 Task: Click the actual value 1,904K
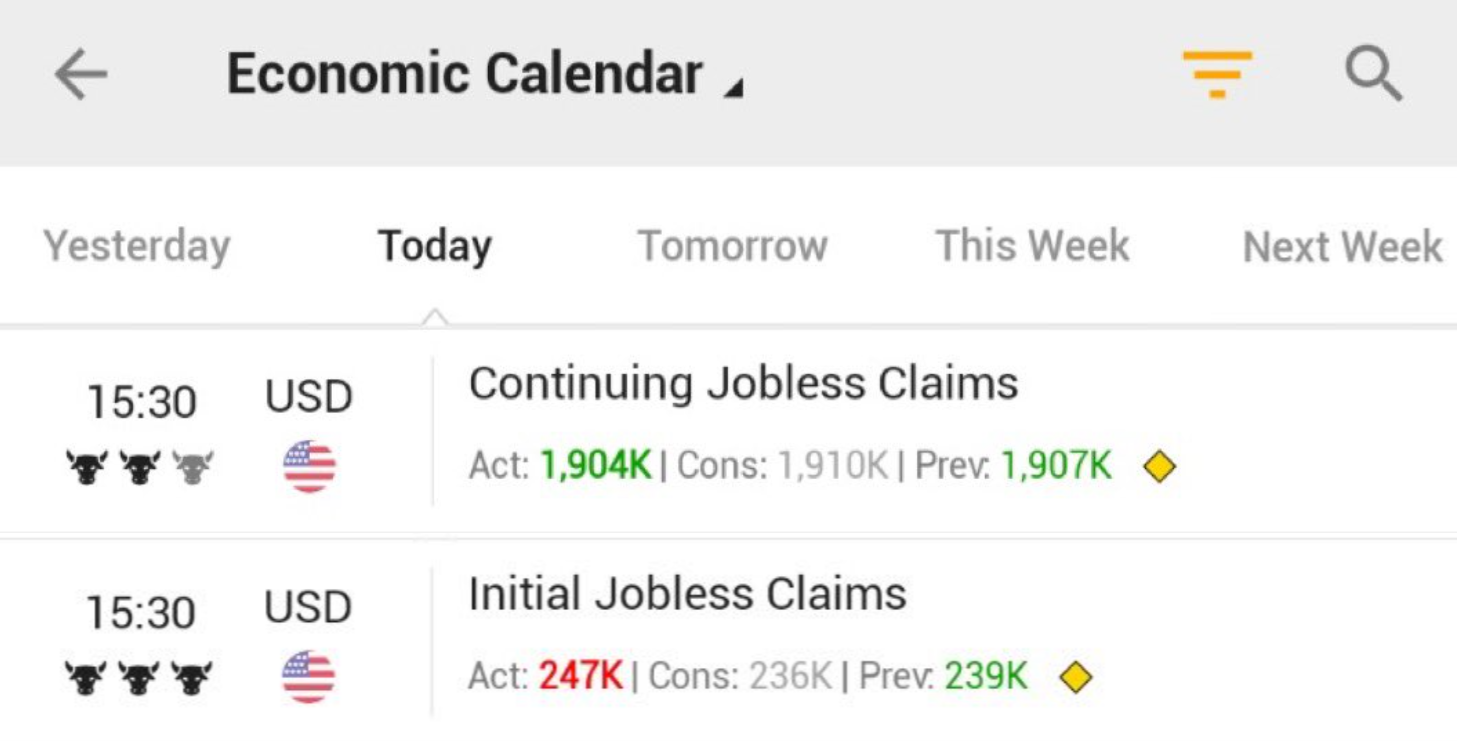tap(596, 466)
